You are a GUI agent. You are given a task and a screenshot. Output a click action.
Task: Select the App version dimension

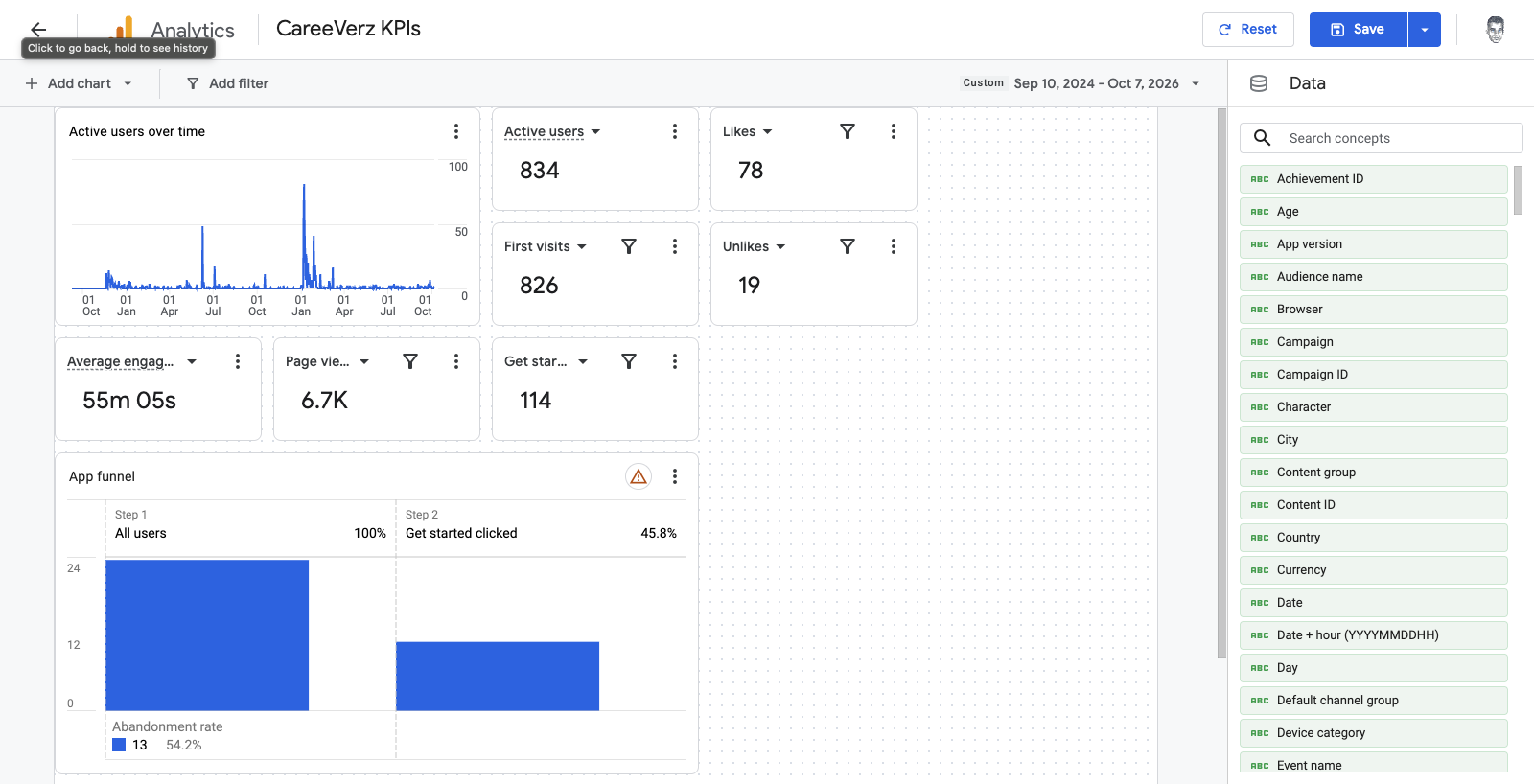coord(1373,244)
